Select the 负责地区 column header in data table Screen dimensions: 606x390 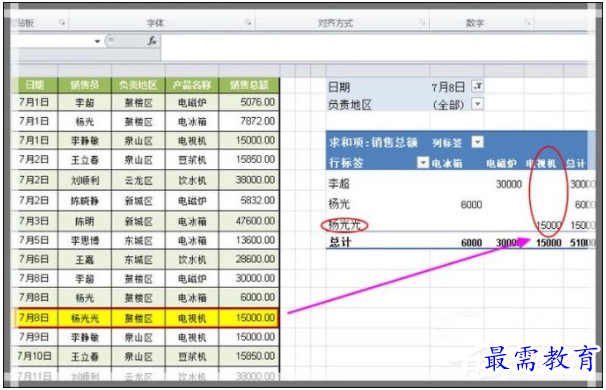(138, 85)
